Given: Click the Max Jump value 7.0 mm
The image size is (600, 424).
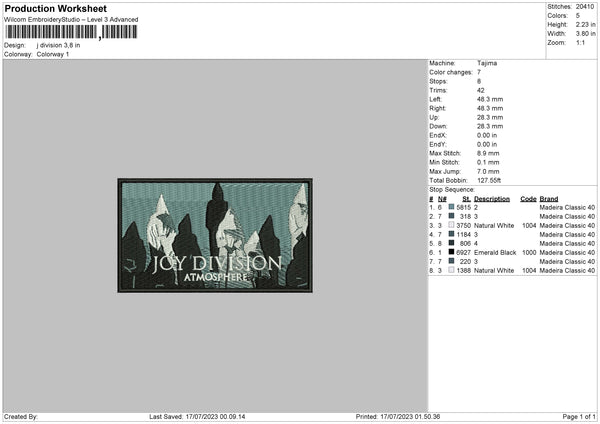Looking at the screenshot, I should coord(488,171).
